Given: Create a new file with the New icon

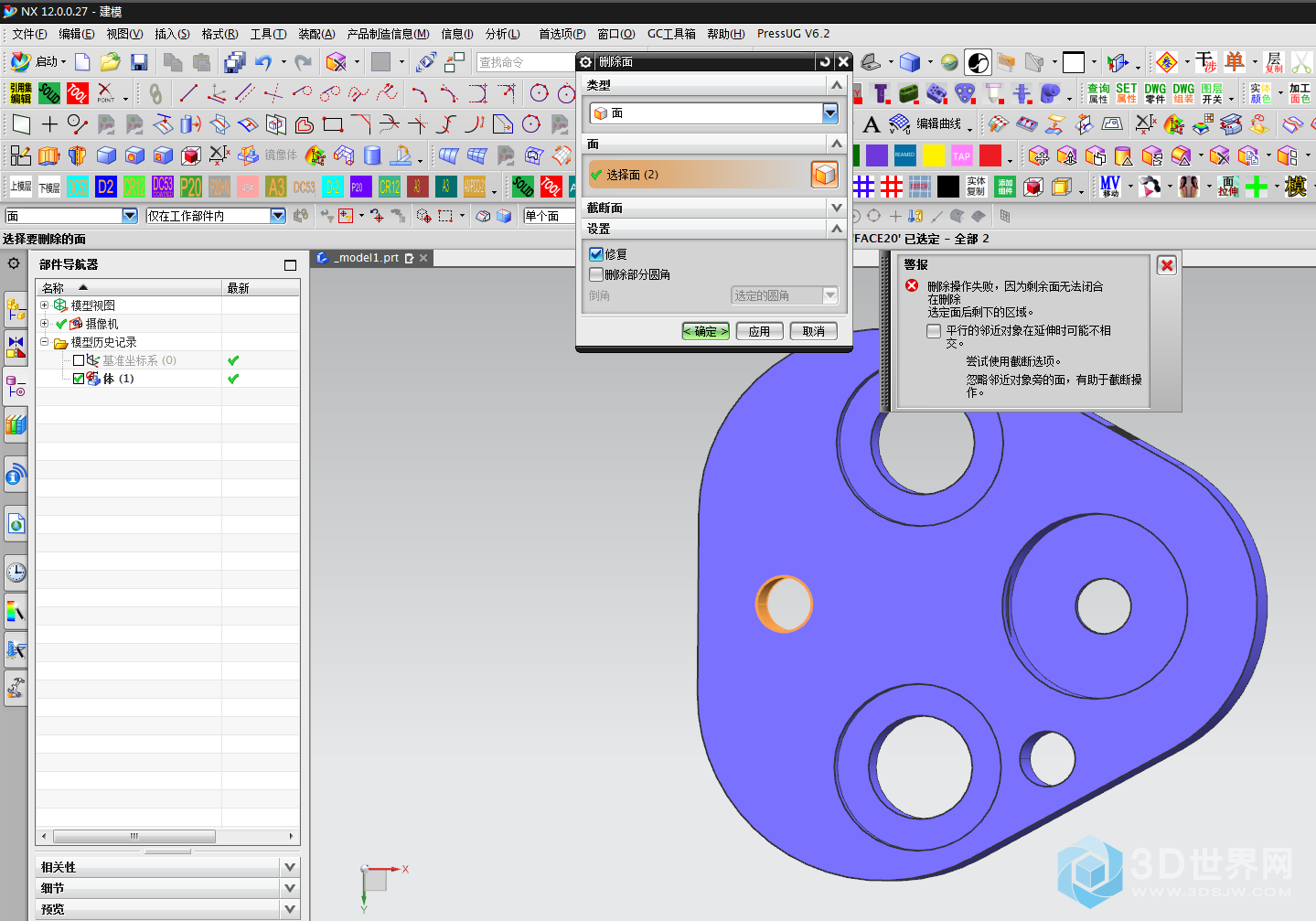Looking at the screenshot, I should 82,62.
